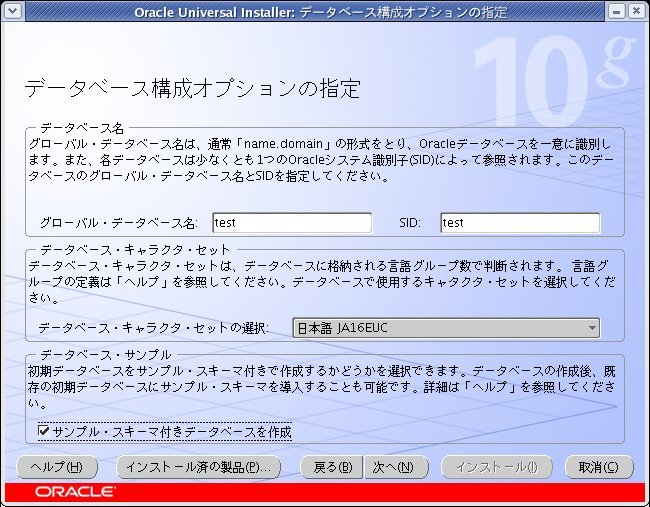The image size is (650, 507).
Task: Close the Oracle Universal Installer window
Action: tap(636, 11)
